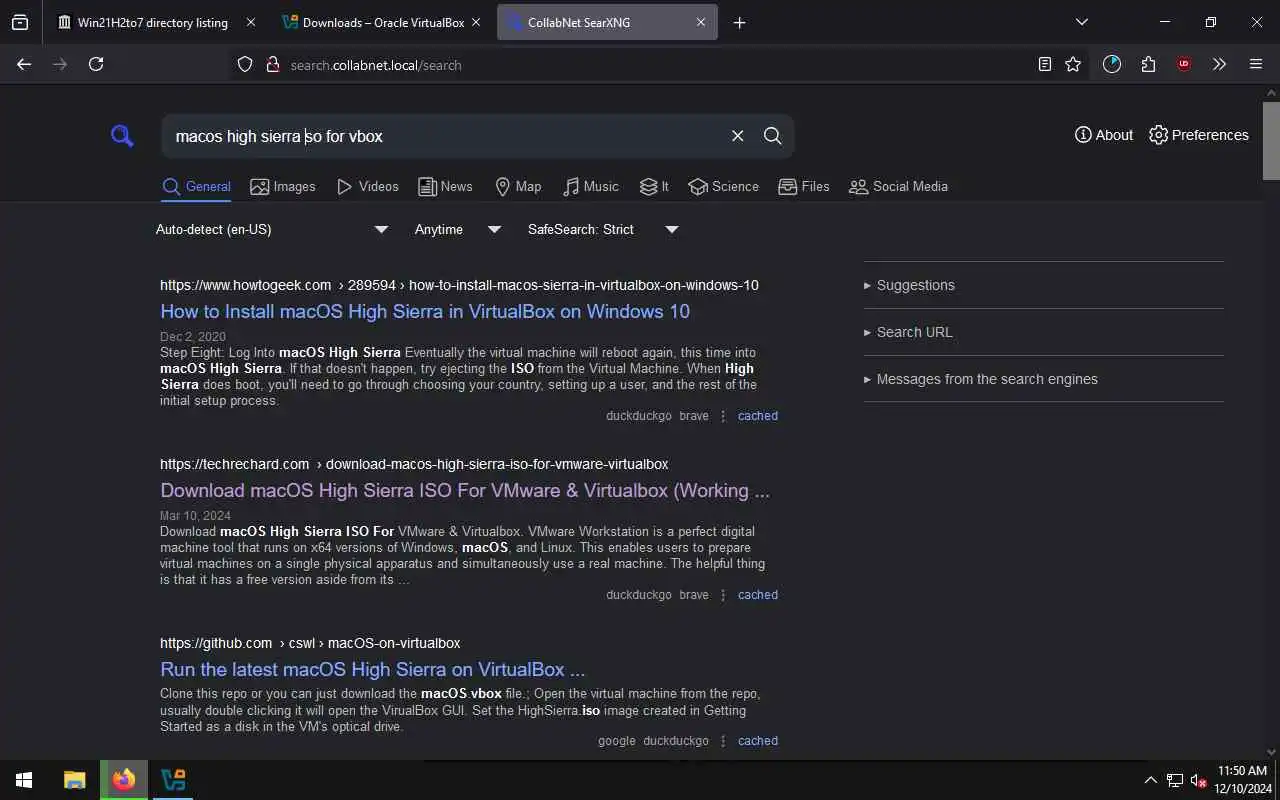Open a new browser tab
Viewport: 1280px width, 800px height.
coord(739,22)
